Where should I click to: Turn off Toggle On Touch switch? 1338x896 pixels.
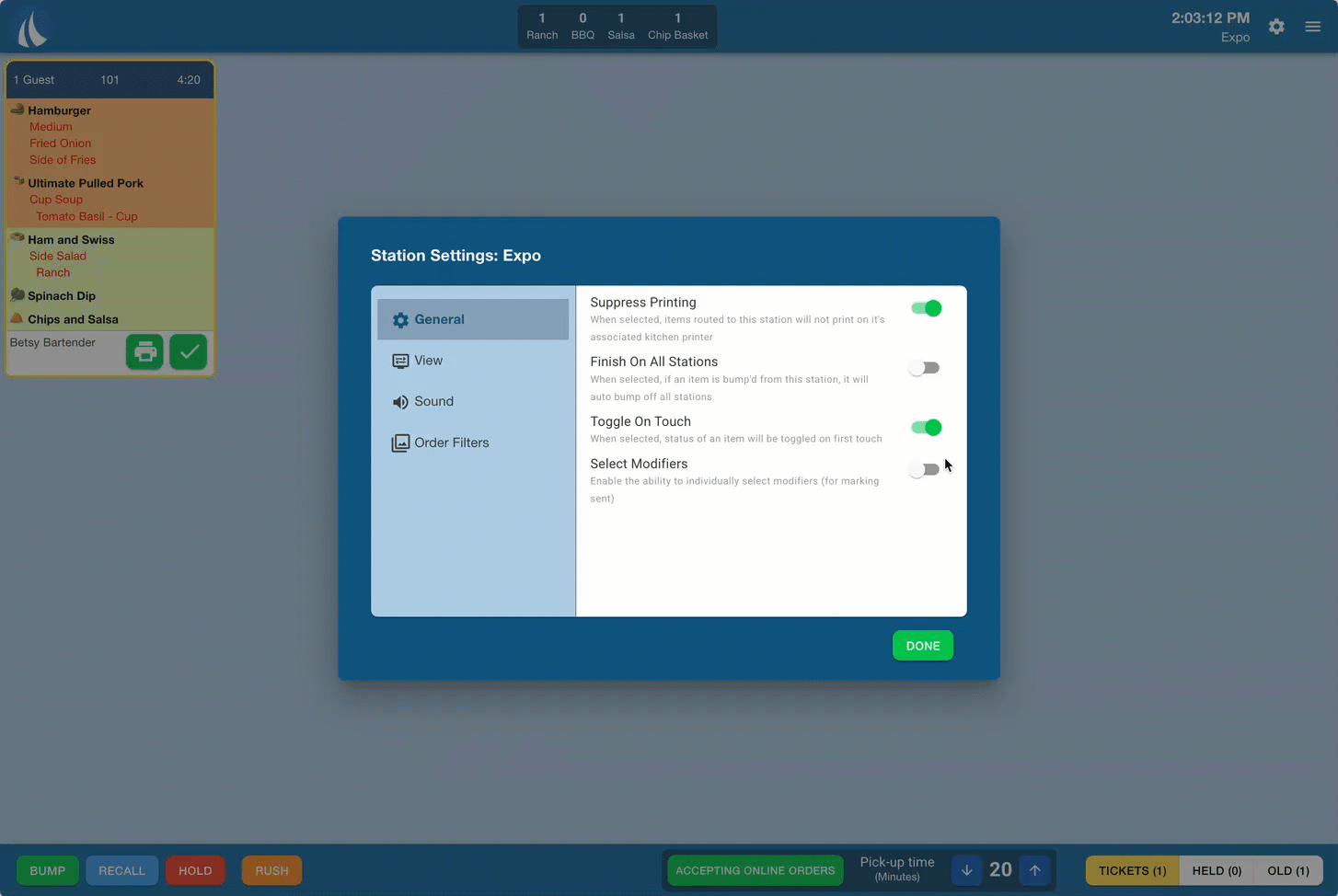[x=926, y=428]
